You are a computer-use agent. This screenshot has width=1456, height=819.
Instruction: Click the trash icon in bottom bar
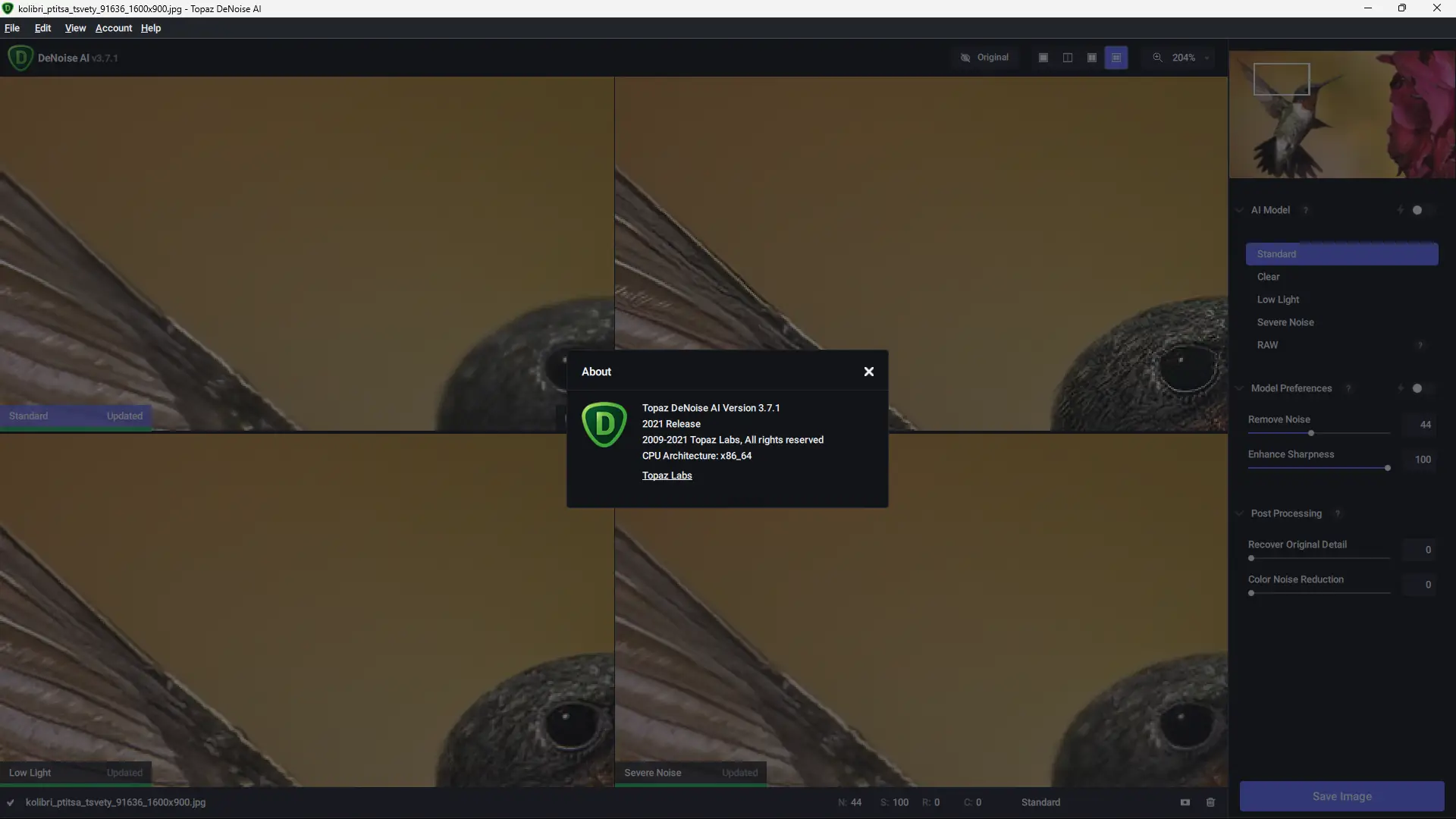coord(1211,802)
